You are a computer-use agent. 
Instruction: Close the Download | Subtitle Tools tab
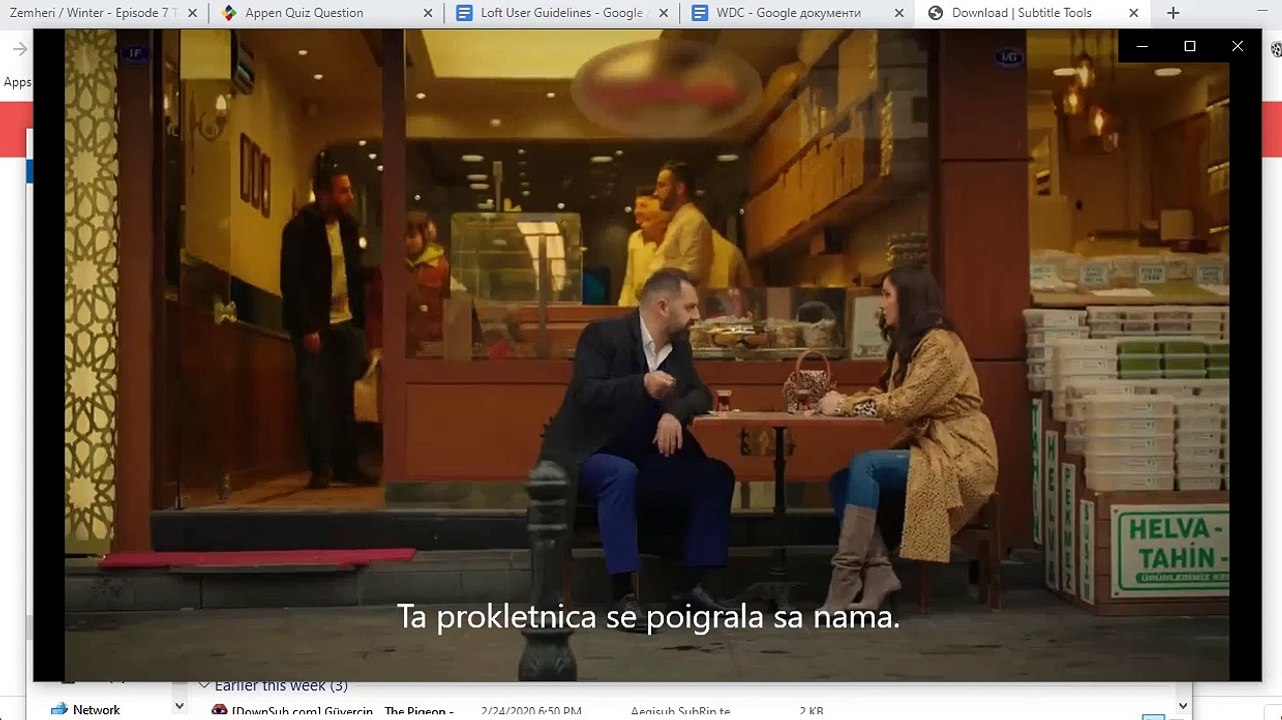pos(1134,13)
